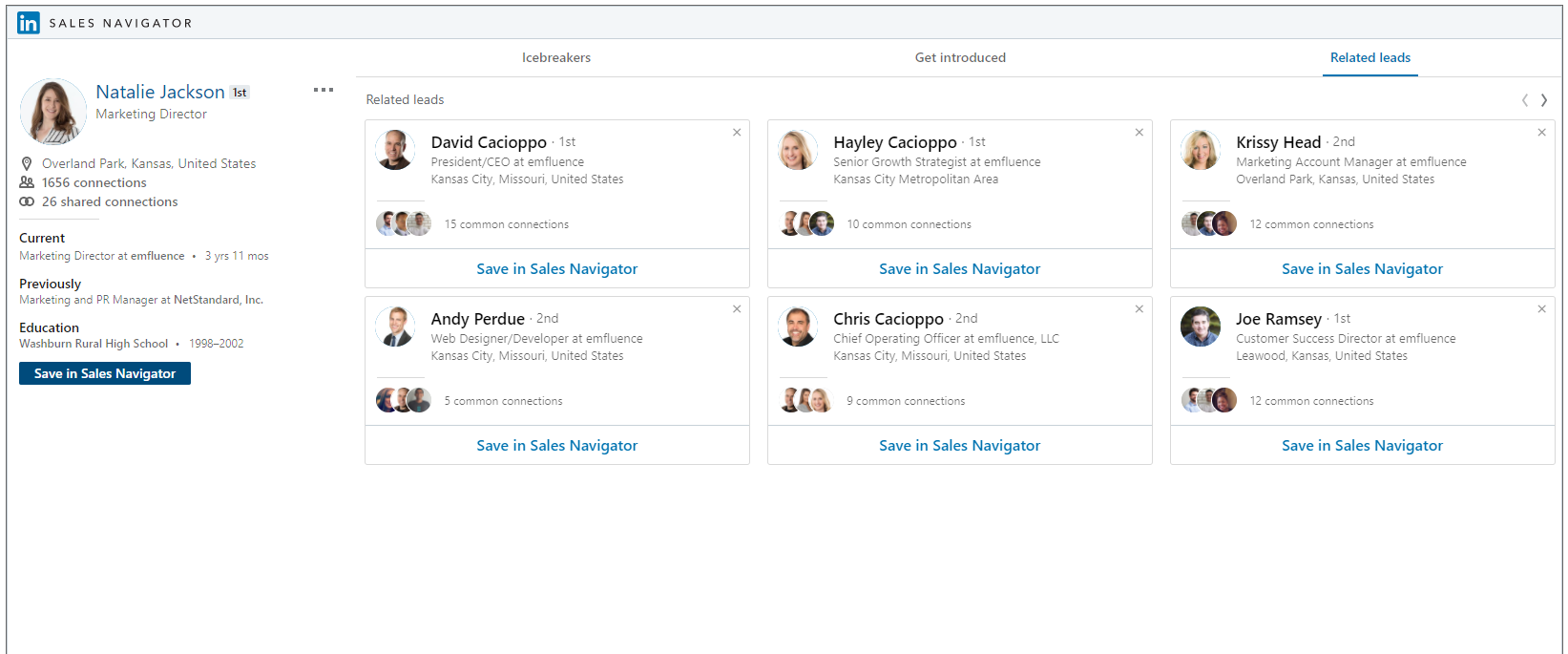The height and width of the screenshot is (654, 1568).
Task: Click 'Senior Growth Strategist at emfluence' text
Action: pos(937,162)
